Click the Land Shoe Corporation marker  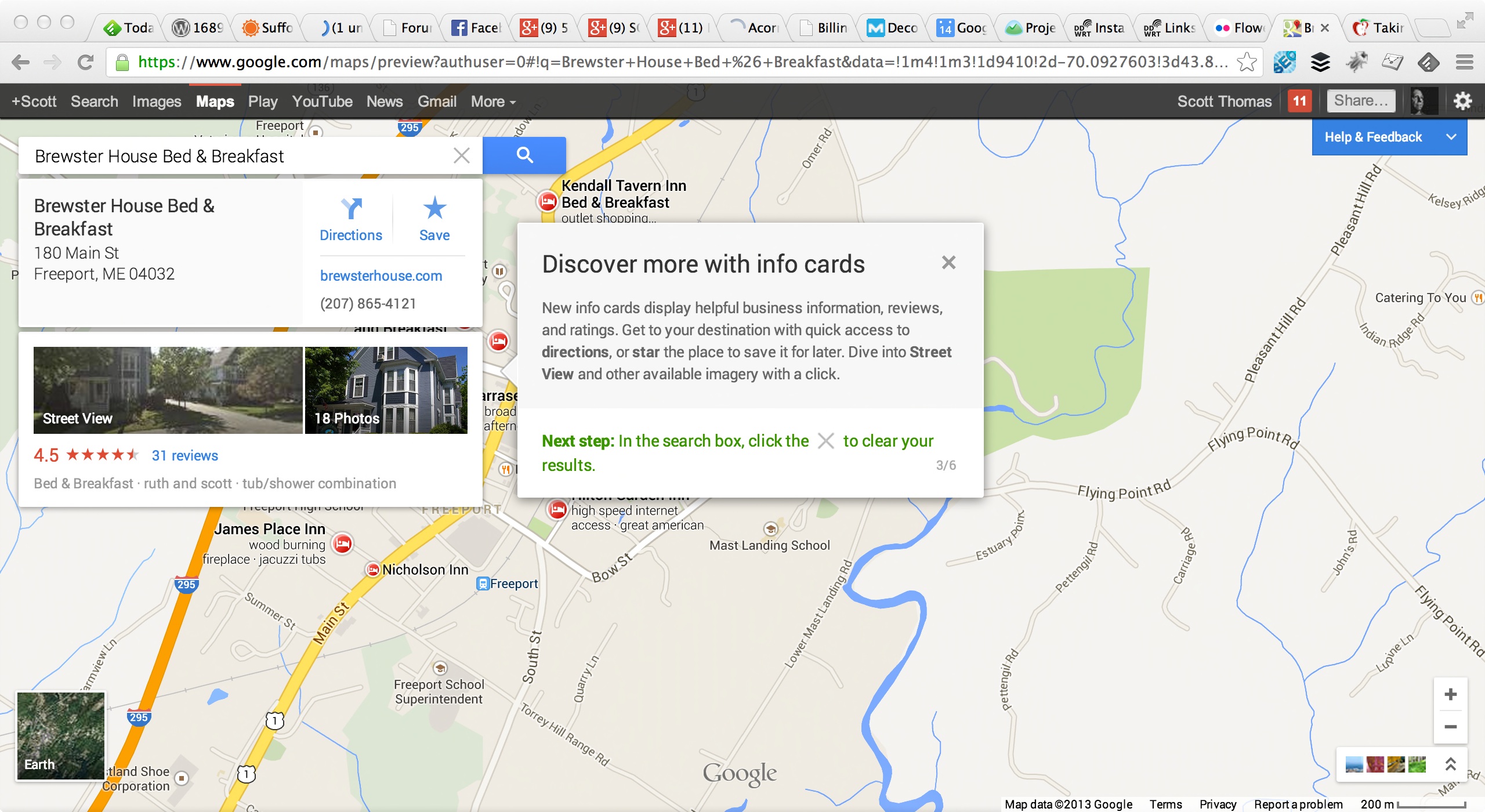coord(182,778)
